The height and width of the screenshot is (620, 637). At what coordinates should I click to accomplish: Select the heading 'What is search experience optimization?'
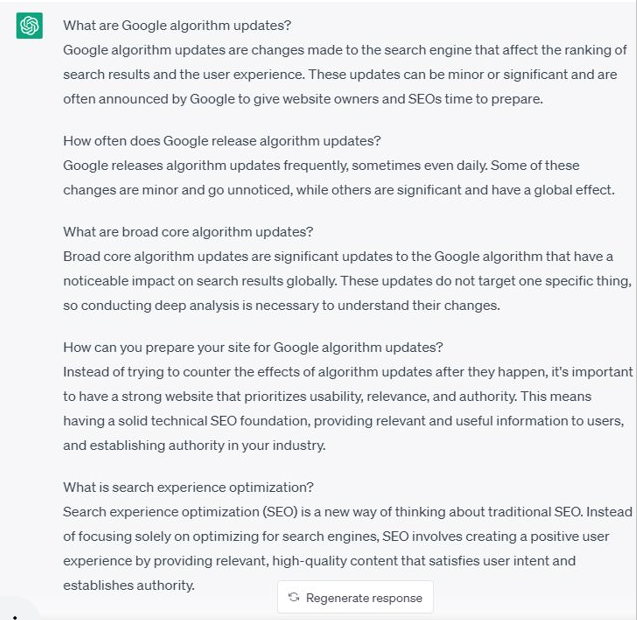coord(188,488)
